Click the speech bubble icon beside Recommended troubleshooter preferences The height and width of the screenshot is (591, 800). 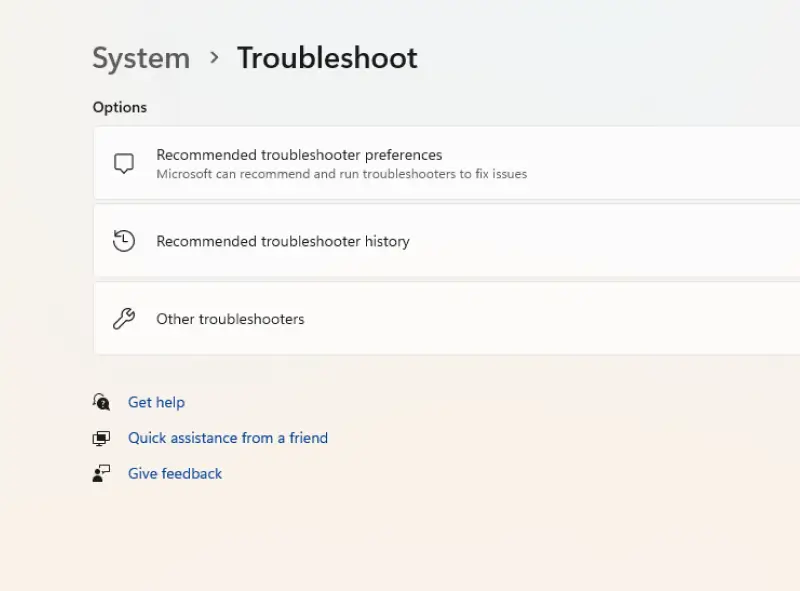(x=124, y=163)
